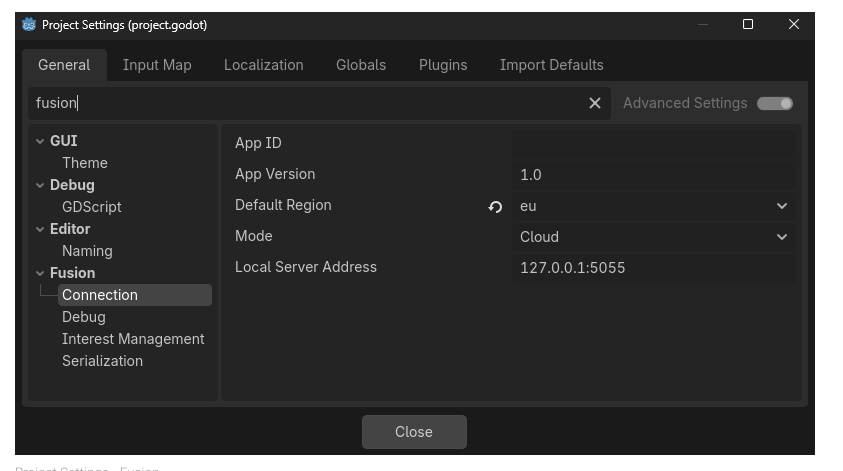The image size is (843, 471).
Task: Select Connection under Fusion
Action: [x=134, y=295]
